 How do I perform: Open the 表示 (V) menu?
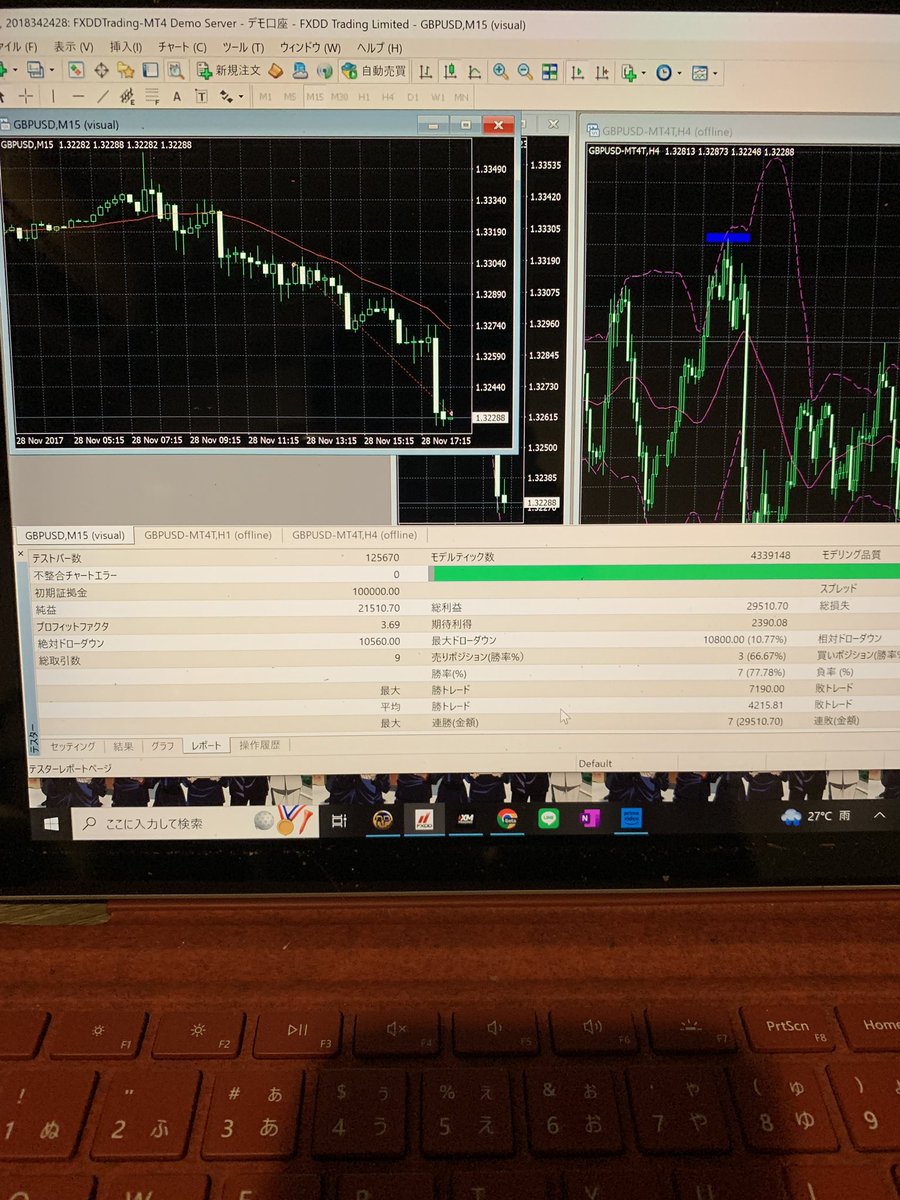(x=73, y=47)
